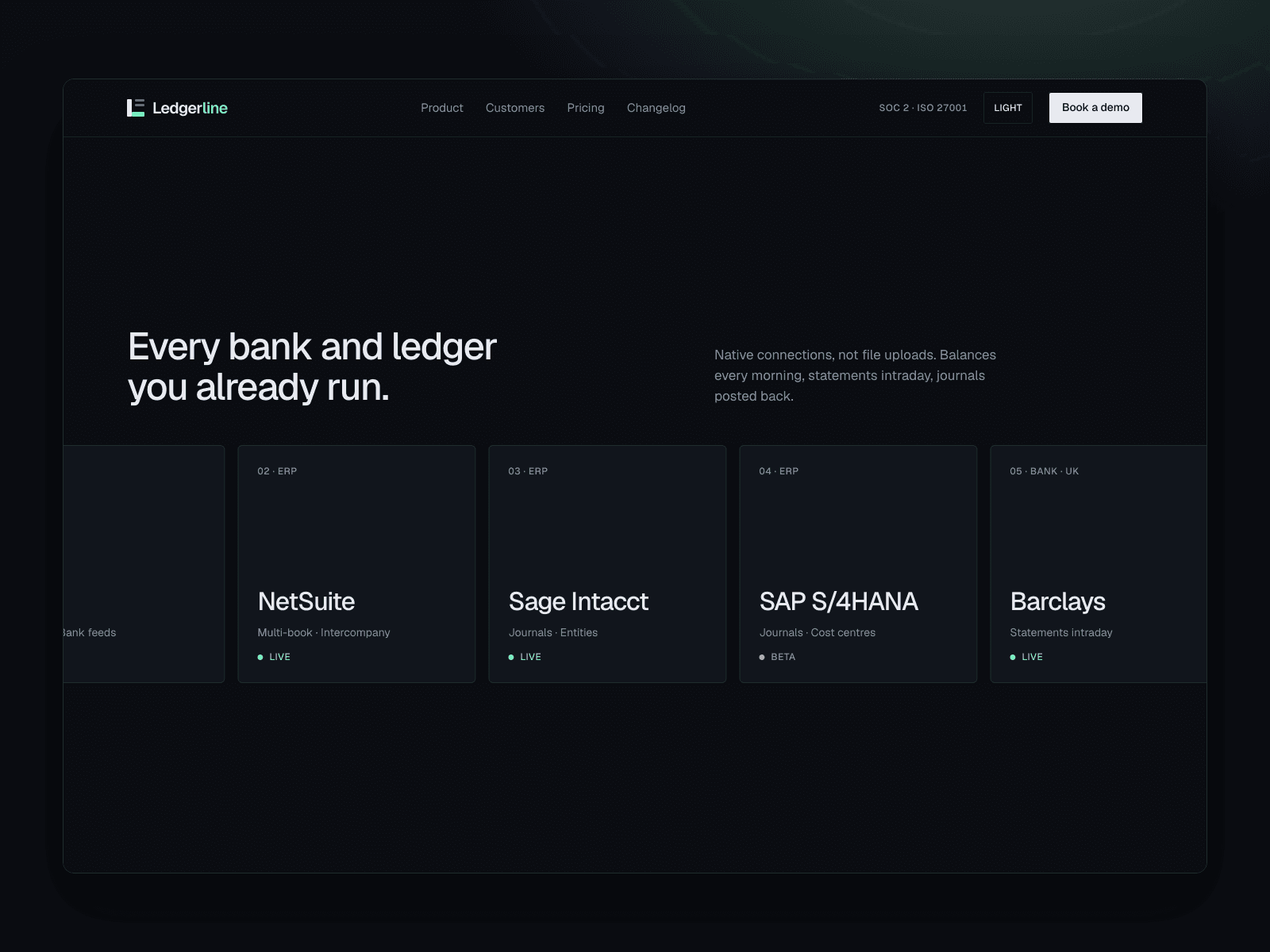Click 'Multi-book · Intercompany' text
Screen dimensions: 1270x952
(324, 632)
